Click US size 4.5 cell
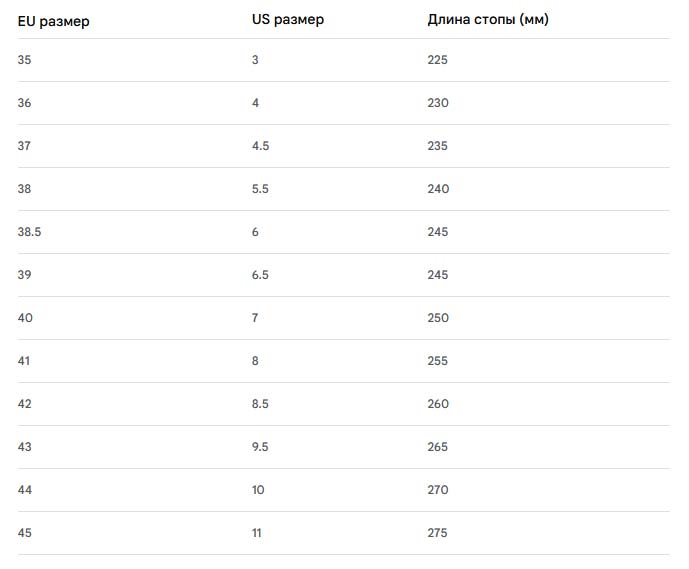This screenshot has width=689, height=569. click(260, 146)
